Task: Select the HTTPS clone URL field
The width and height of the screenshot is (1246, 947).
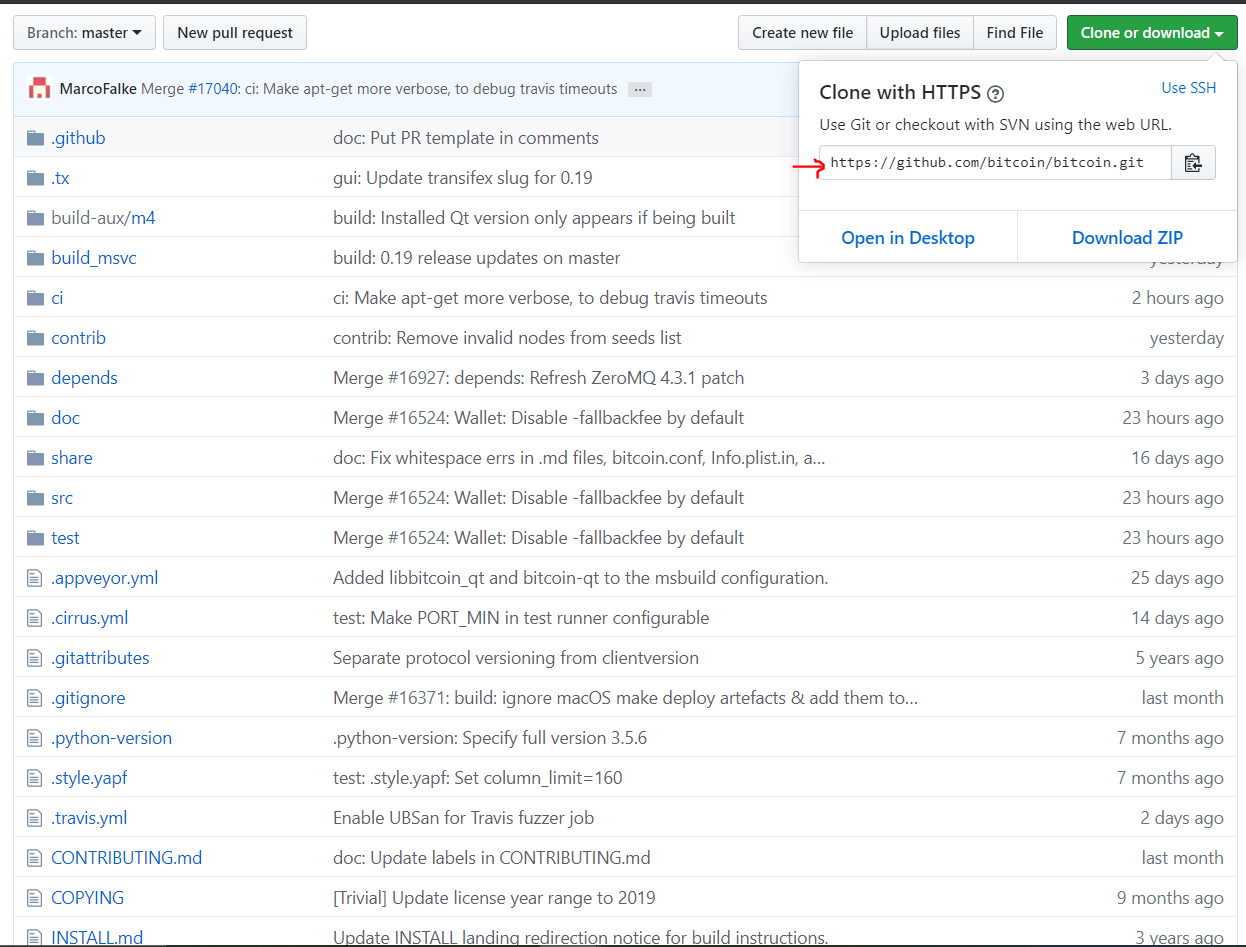Action: click(x=995, y=163)
